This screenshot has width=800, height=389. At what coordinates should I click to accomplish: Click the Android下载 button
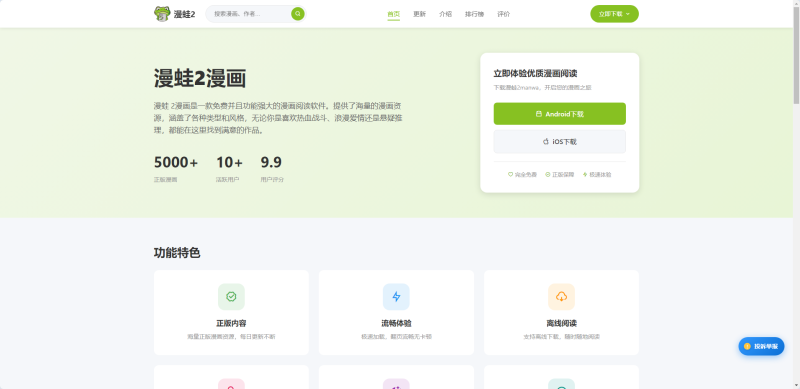(560, 114)
